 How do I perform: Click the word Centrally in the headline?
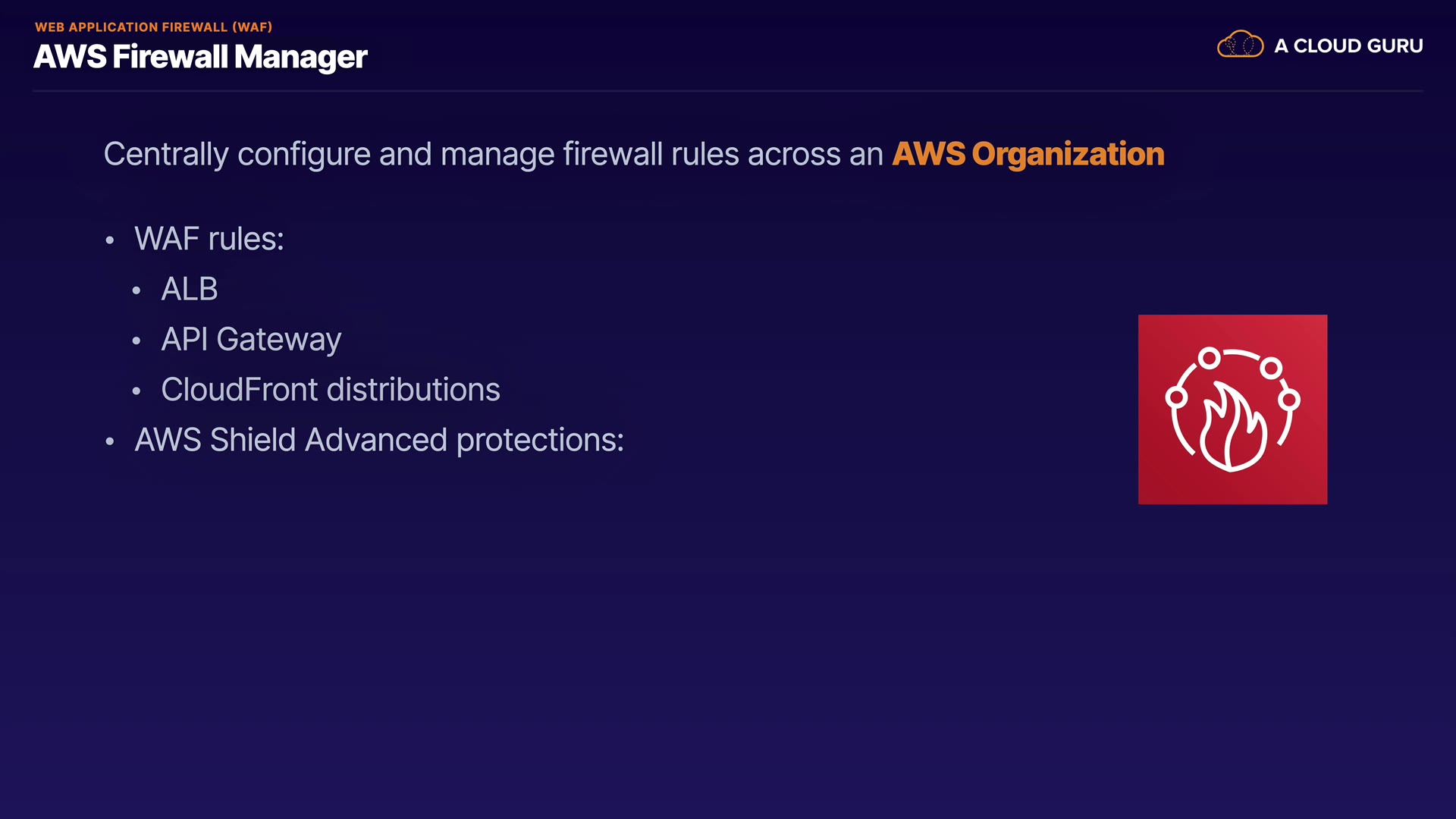point(165,154)
